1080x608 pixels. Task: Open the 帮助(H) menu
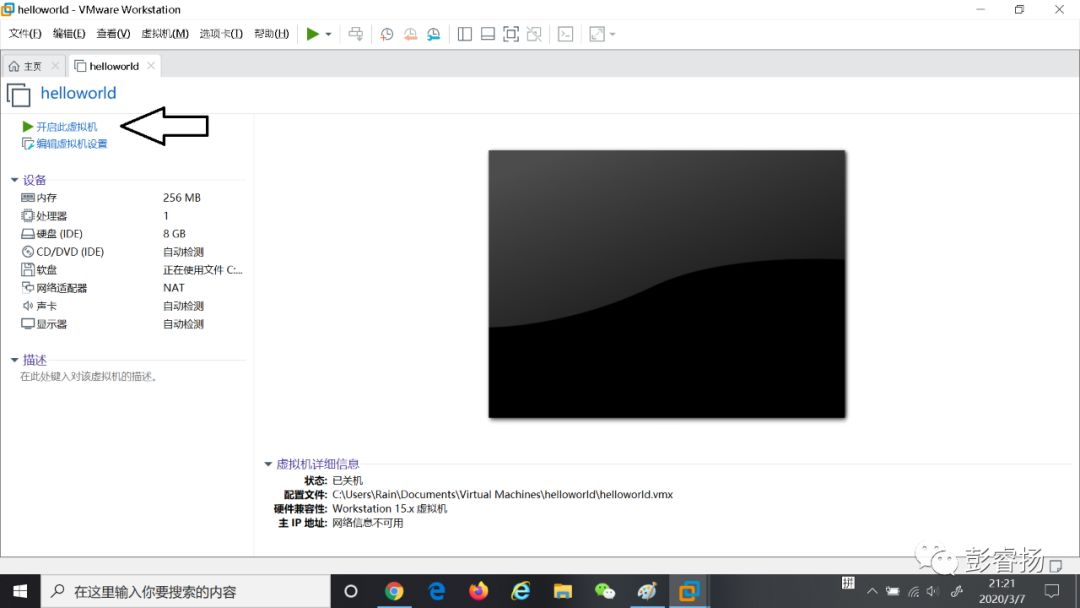coord(271,34)
